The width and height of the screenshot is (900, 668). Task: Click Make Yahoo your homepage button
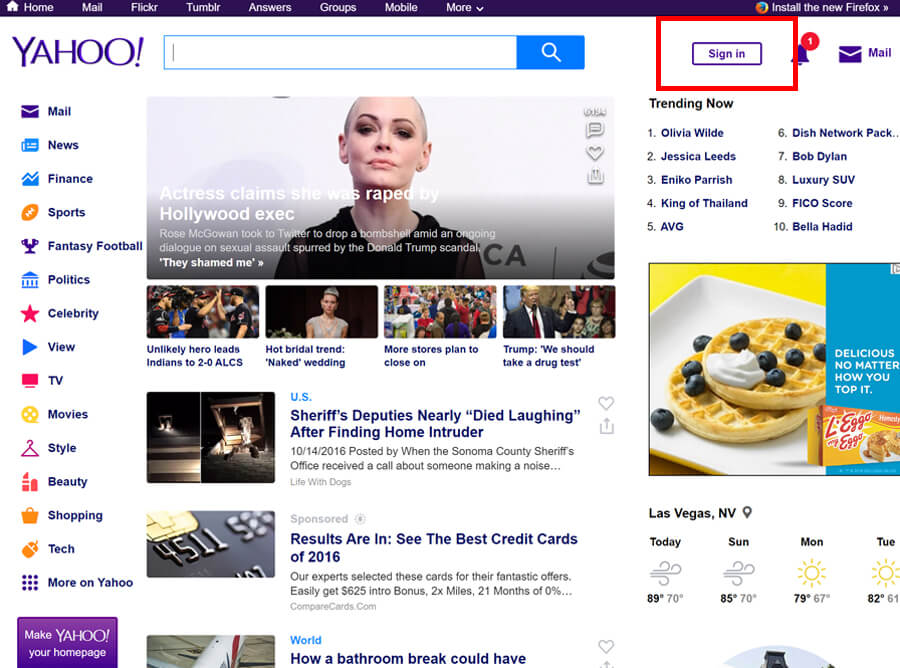pos(67,643)
